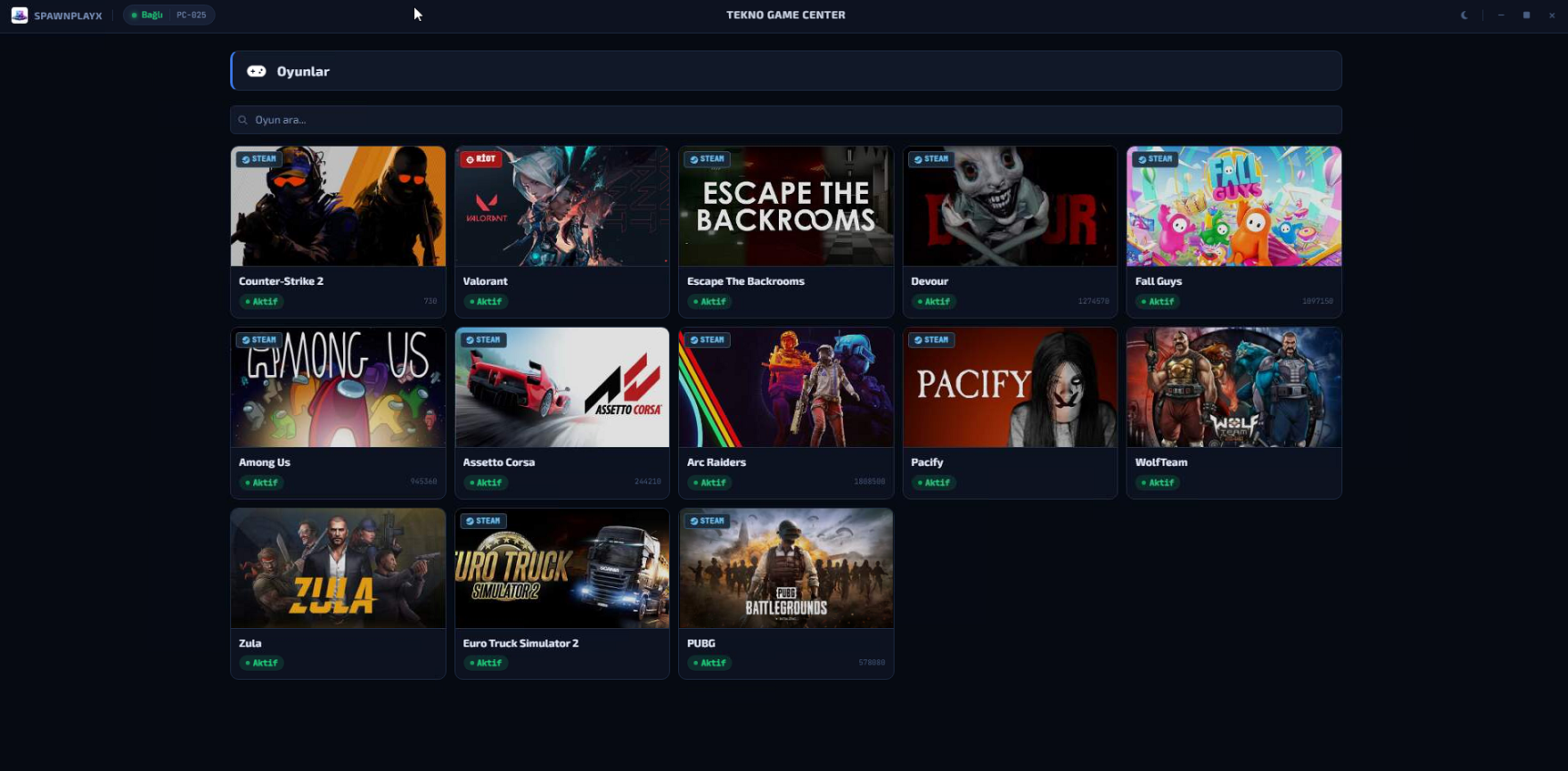The width and height of the screenshot is (1568, 771).
Task: Click the app ID number on Devour card
Action: pyautogui.click(x=1093, y=301)
